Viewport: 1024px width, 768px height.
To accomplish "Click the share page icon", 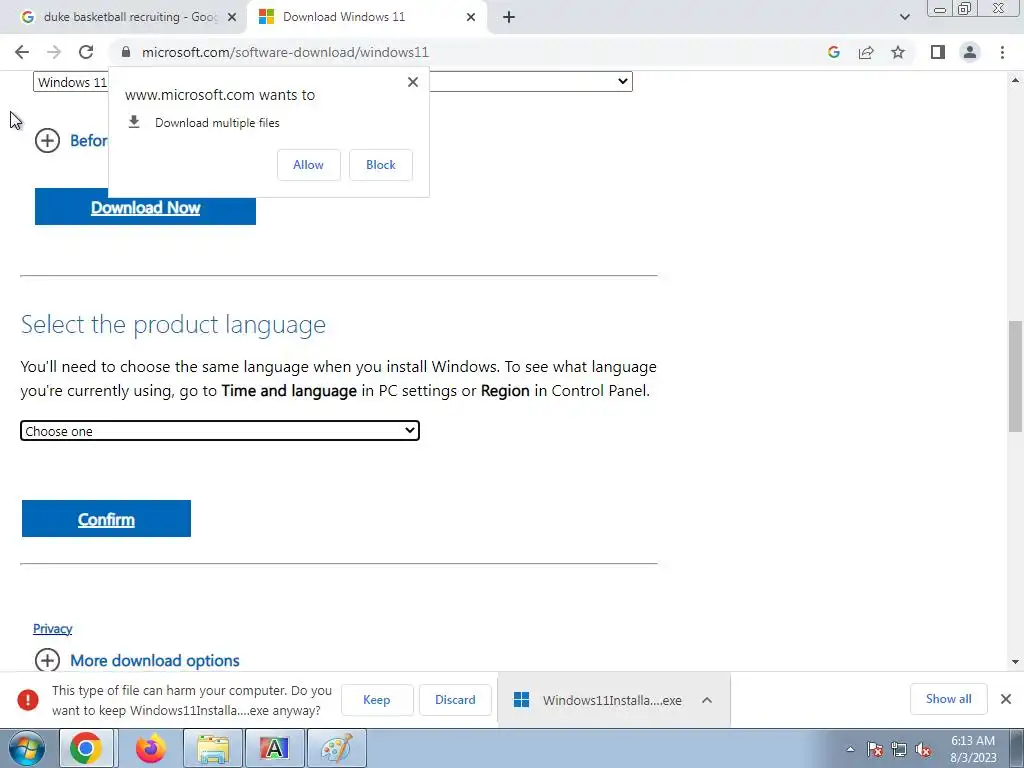I will tap(866, 52).
